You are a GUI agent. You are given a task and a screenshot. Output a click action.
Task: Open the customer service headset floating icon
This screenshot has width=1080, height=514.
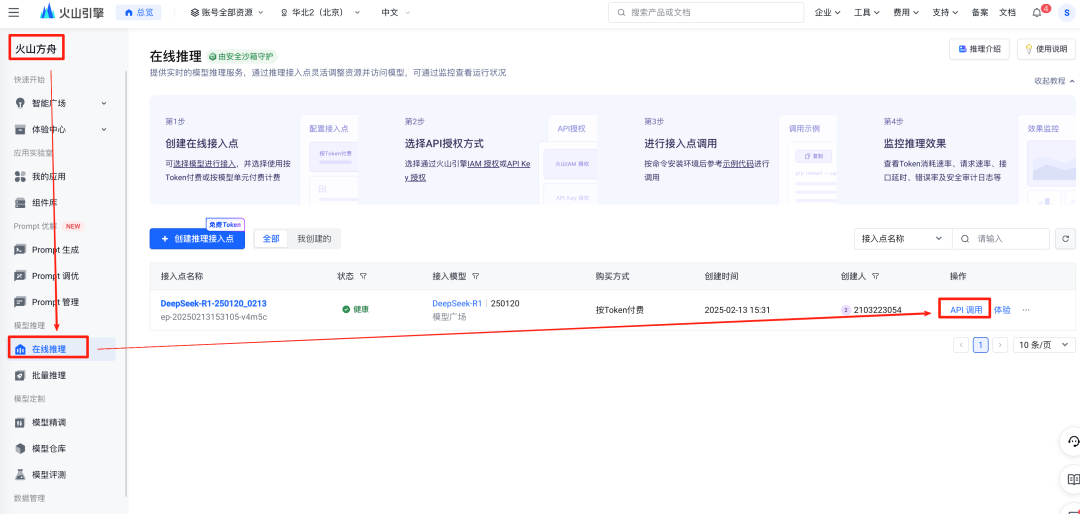click(1072, 442)
